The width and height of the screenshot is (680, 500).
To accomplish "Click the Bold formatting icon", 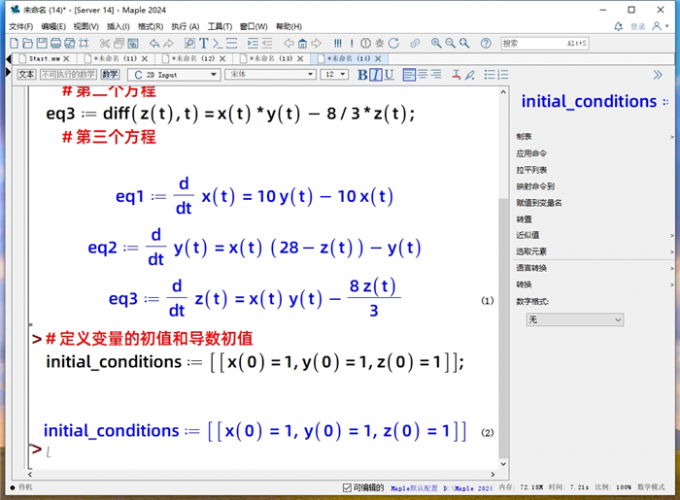I will 363,75.
